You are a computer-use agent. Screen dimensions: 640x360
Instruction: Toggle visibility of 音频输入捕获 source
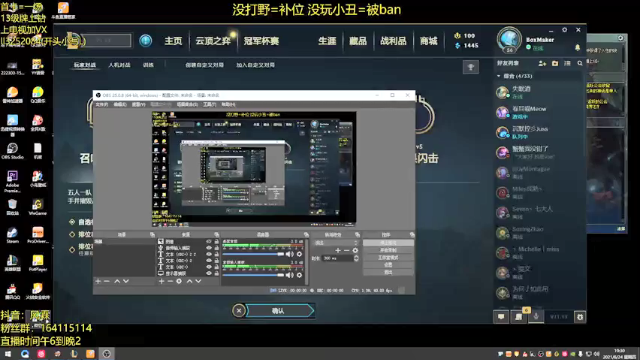[x=209, y=248]
